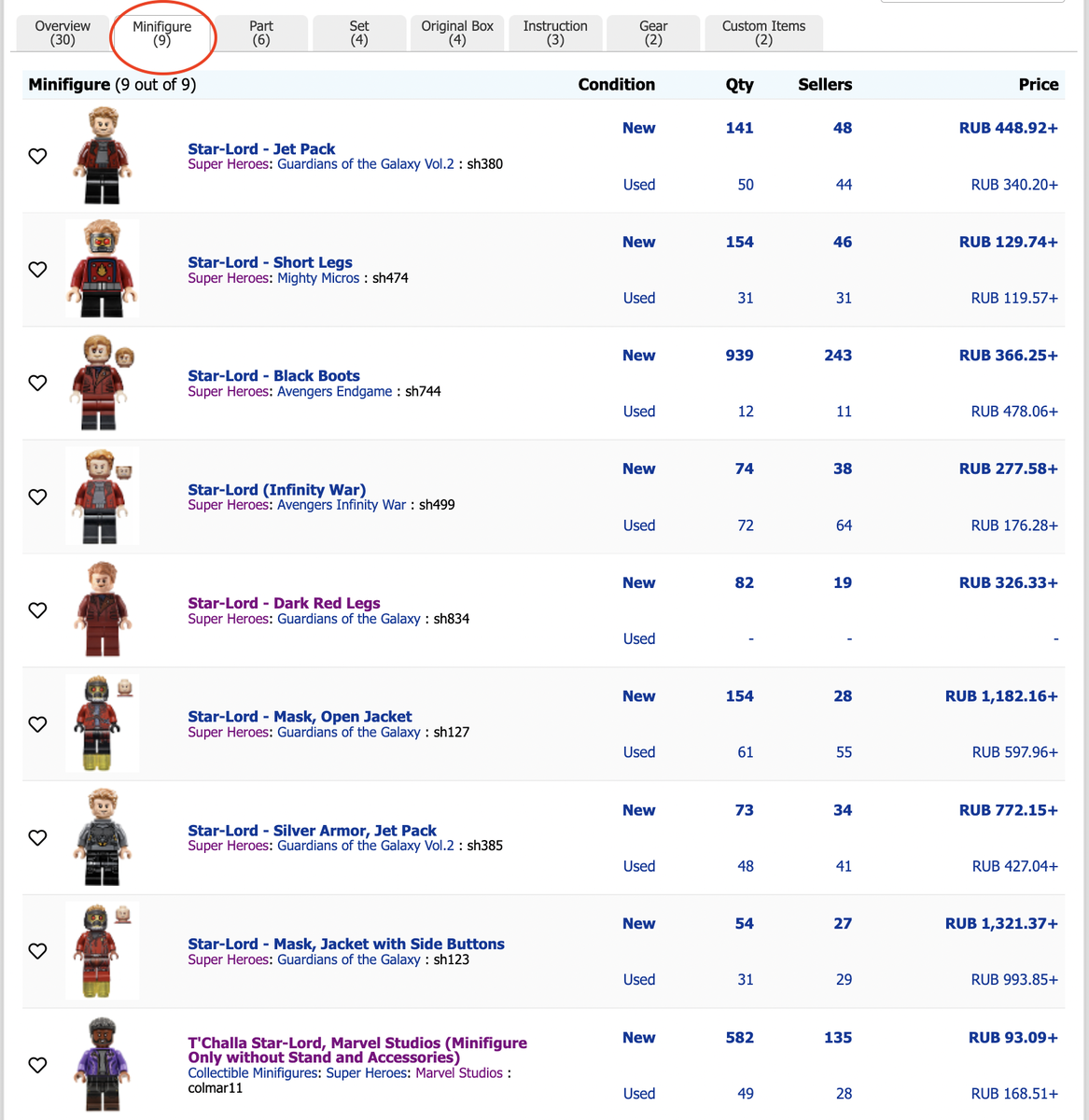The width and height of the screenshot is (1089, 1120).
Task: Click New quantity 582 for T'Challa Star-Lord
Action: (x=740, y=1037)
